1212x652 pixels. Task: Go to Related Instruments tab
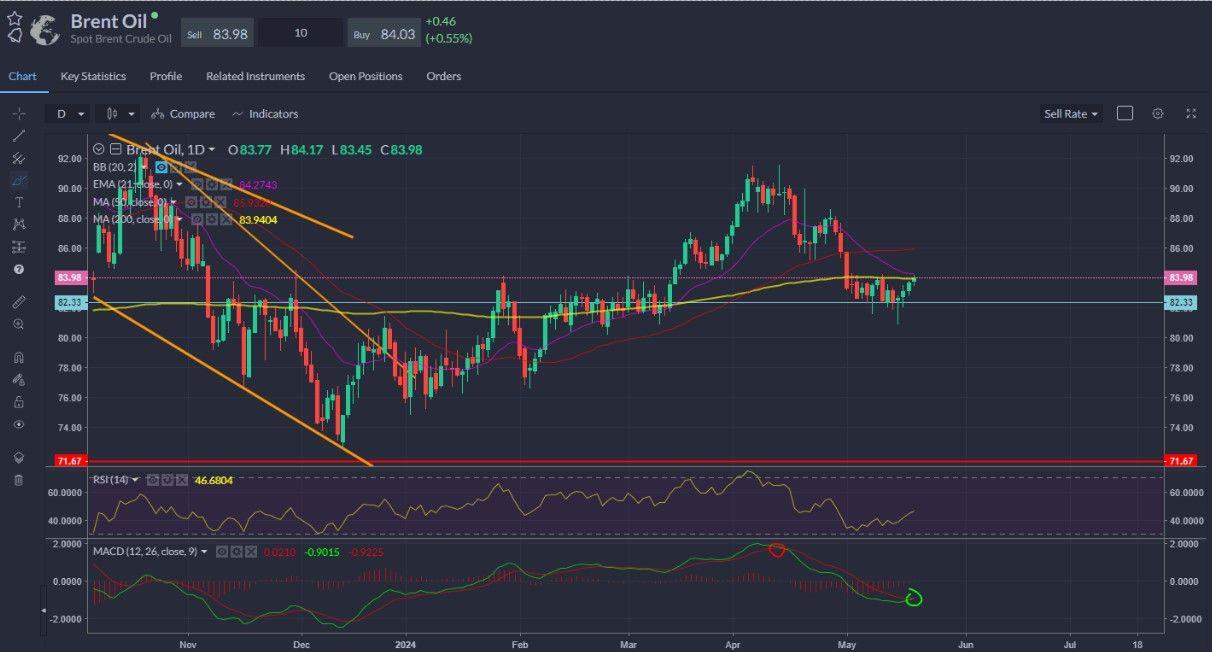tap(255, 76)
